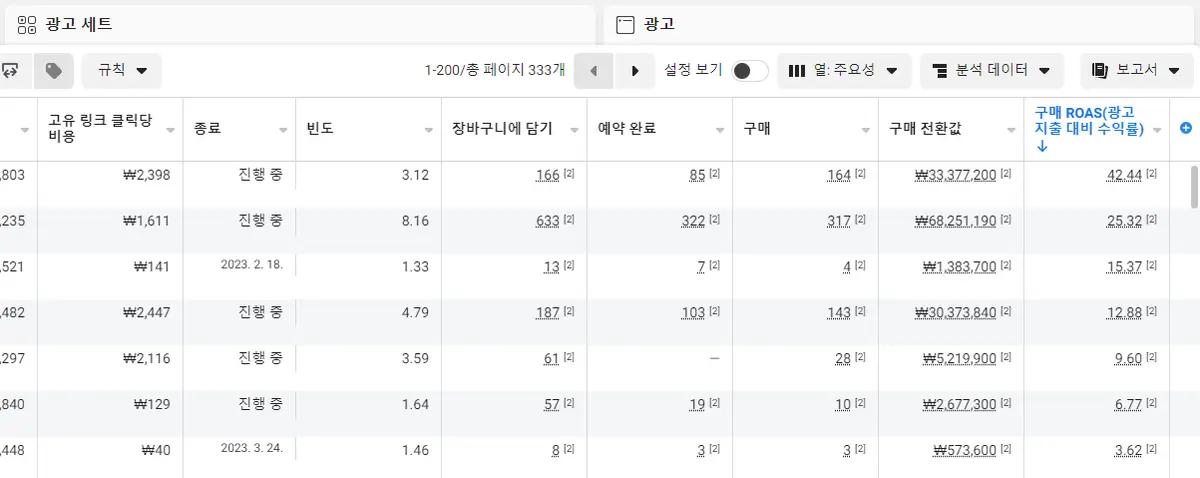1200x478 pixels.
Task: Click ROAS value 3.62
Action: click(x=1128, y=451)
